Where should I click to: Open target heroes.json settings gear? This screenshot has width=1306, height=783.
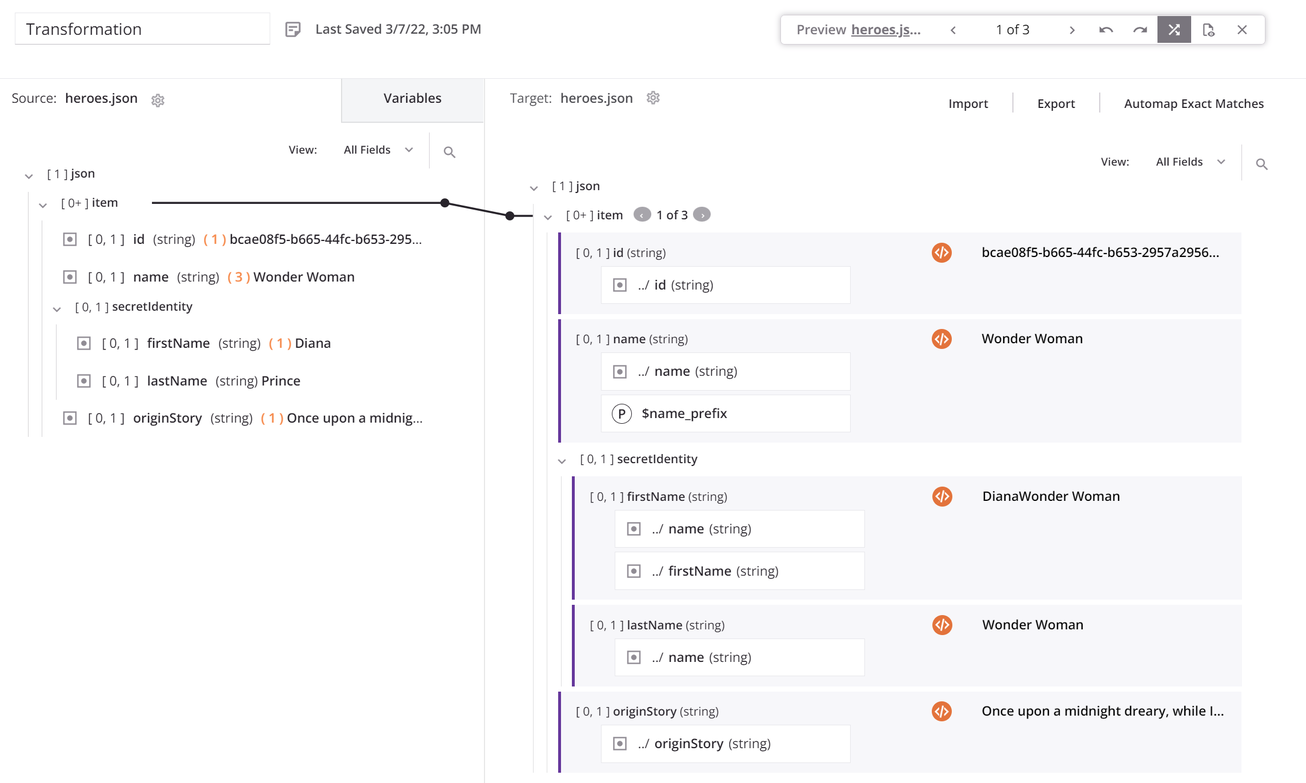[x=653, y=98]
